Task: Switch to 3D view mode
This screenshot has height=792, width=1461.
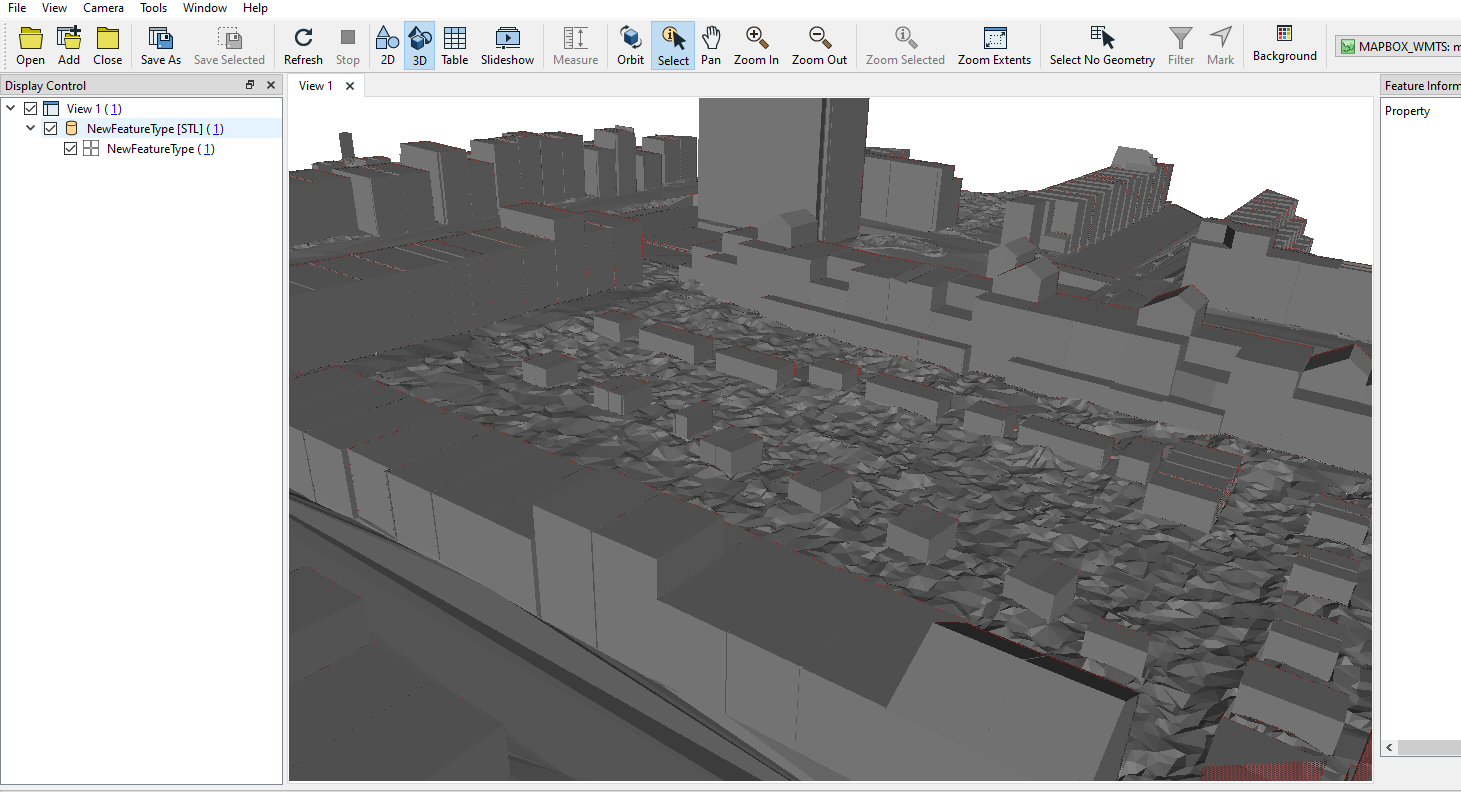Action: tap(420, 46)
